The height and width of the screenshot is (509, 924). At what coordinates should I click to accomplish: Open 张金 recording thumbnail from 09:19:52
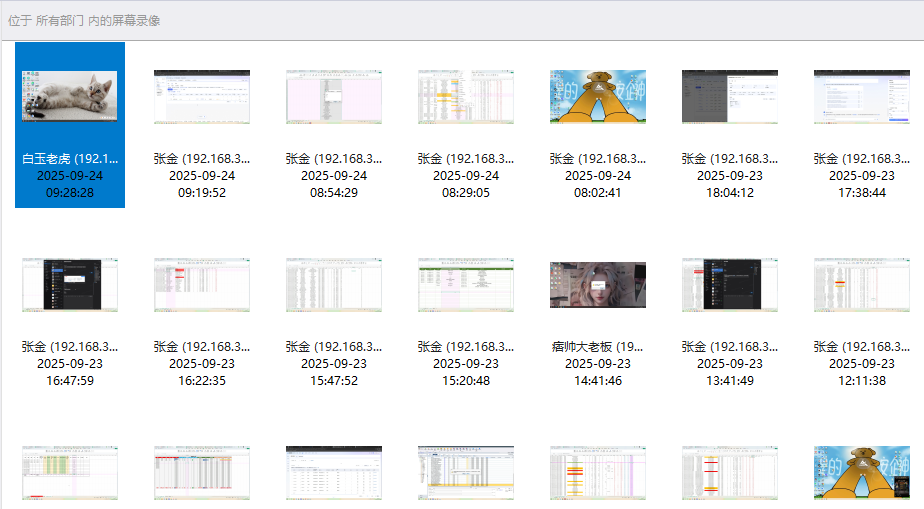(x=202, y=97)
